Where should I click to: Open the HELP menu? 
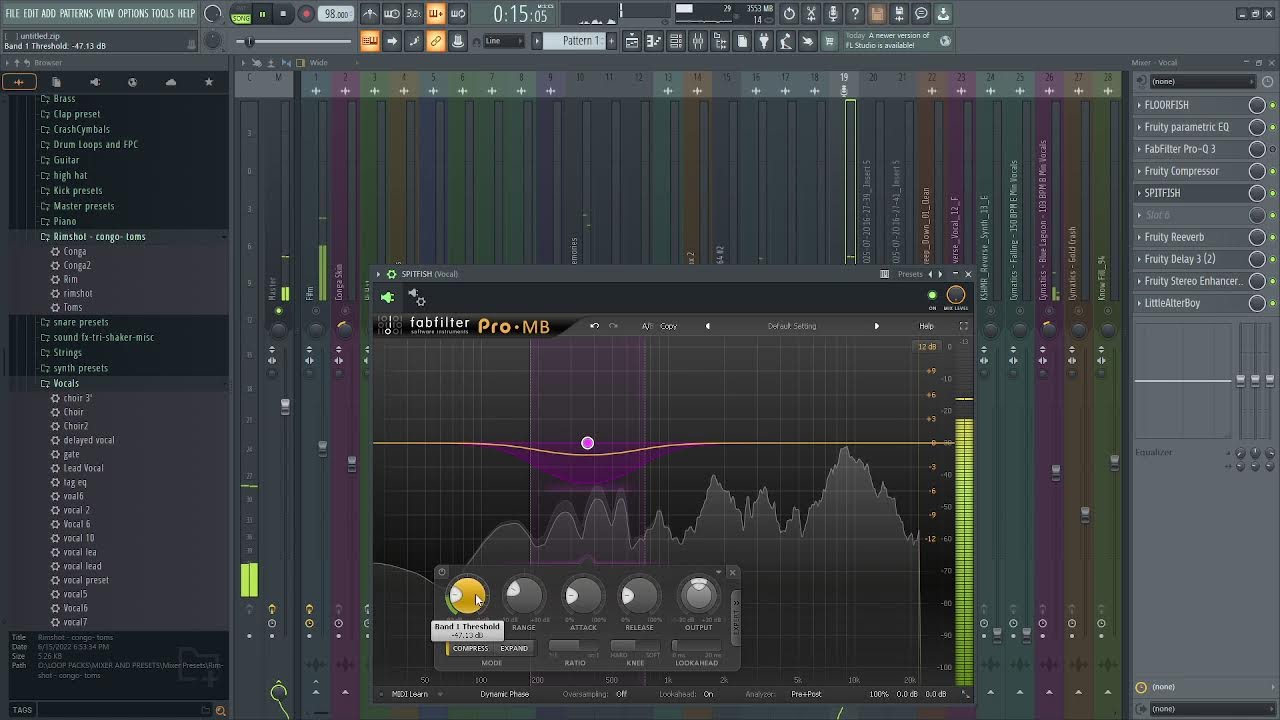pos(186,13)
